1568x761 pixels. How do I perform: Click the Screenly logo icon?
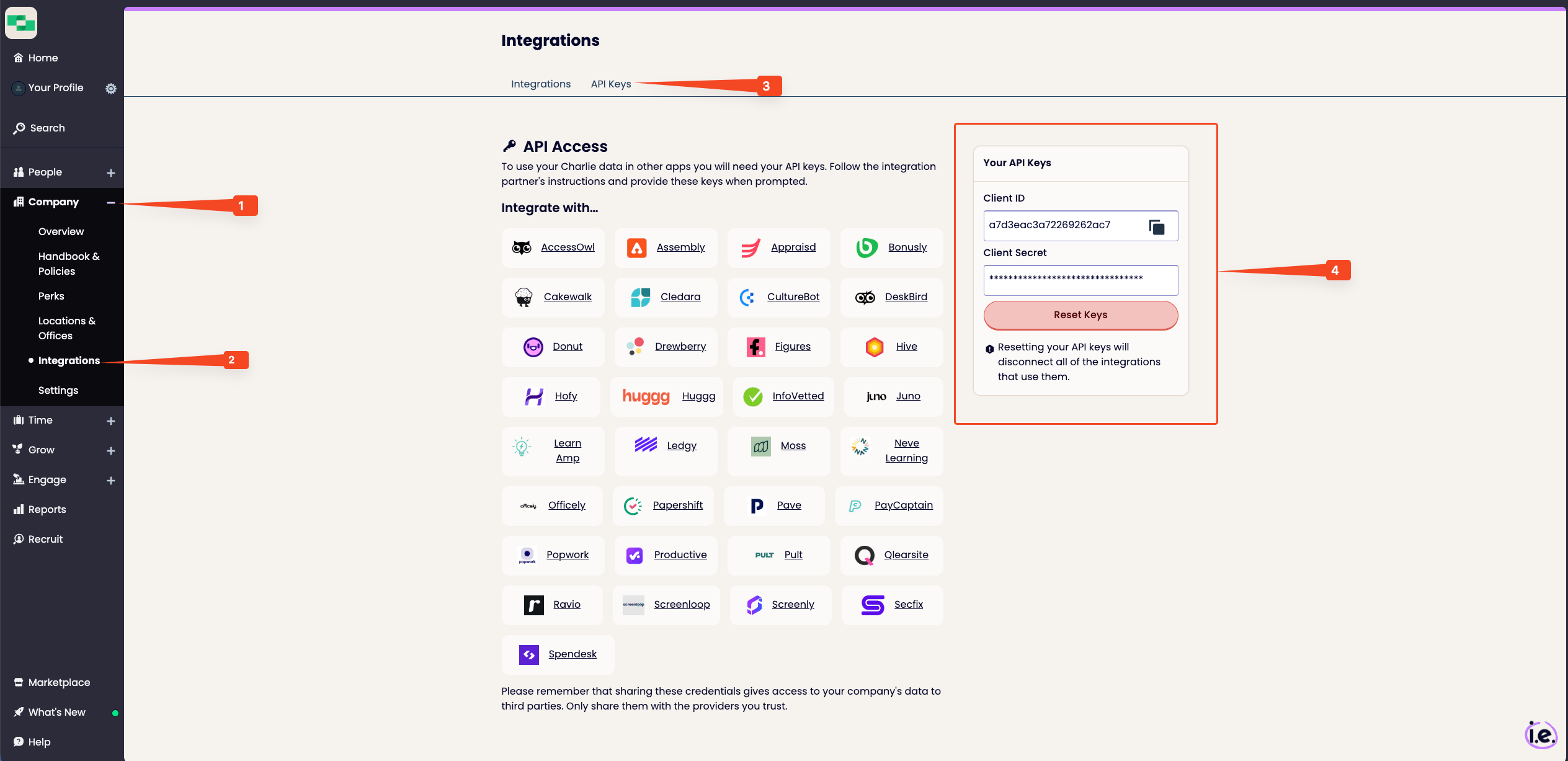point(754,605)
